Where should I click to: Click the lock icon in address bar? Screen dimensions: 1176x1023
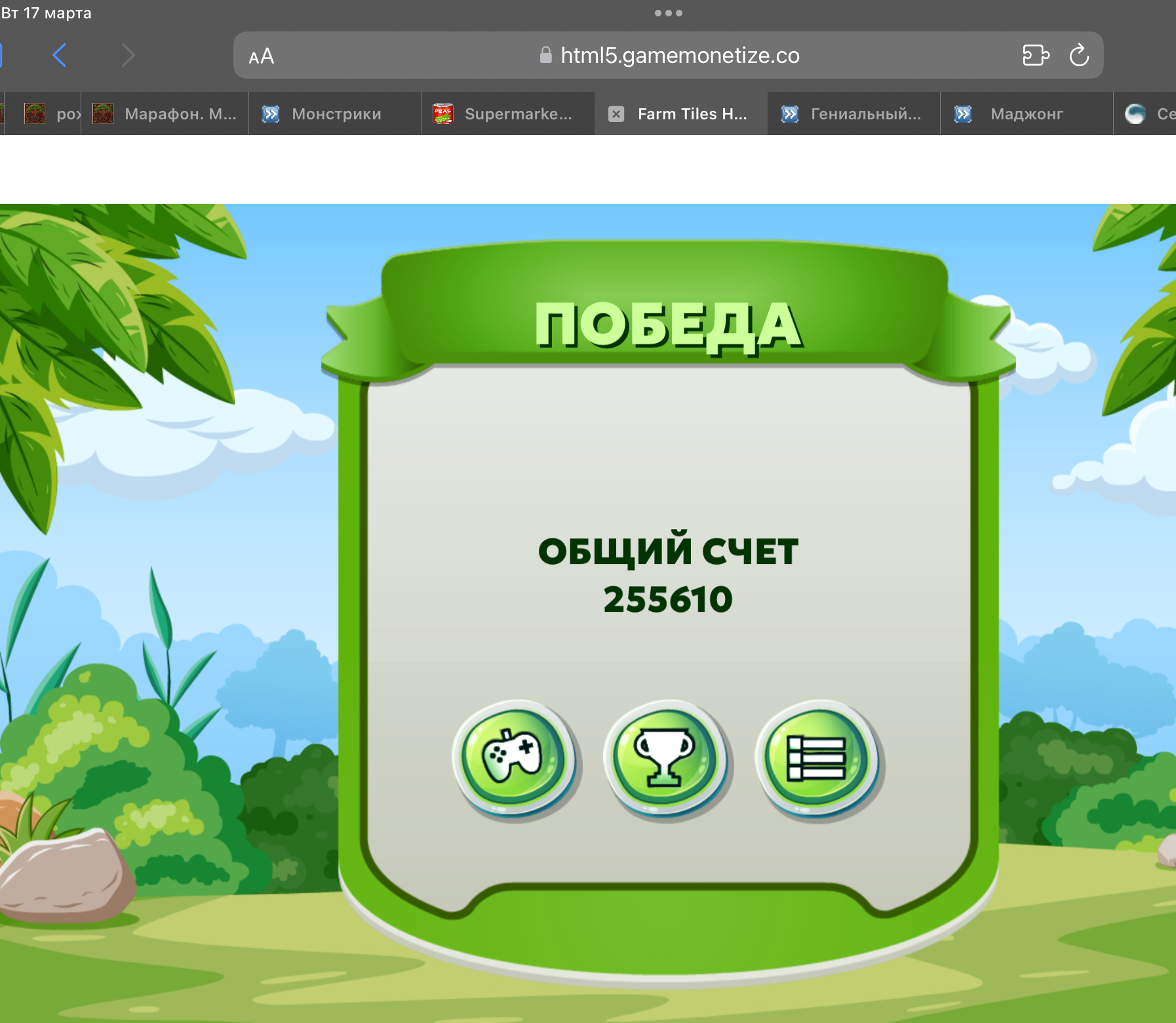click(x=545, y=56)
